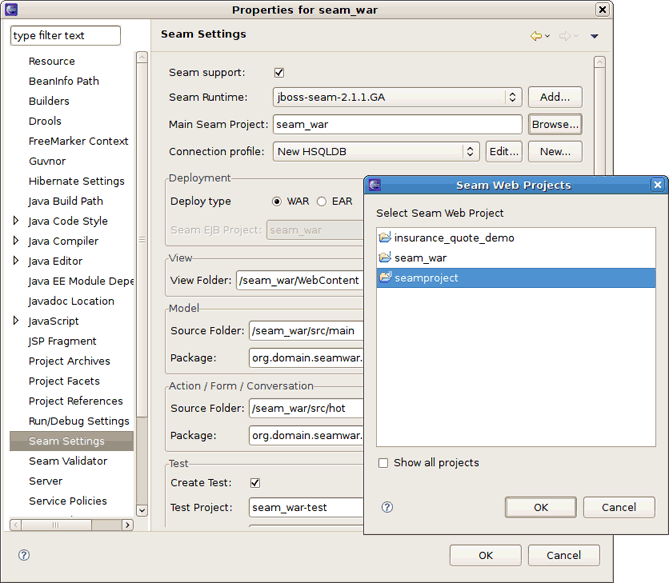Click the type filter text field
This screenshot has width=669, height=583.
[x=65, y=36]
